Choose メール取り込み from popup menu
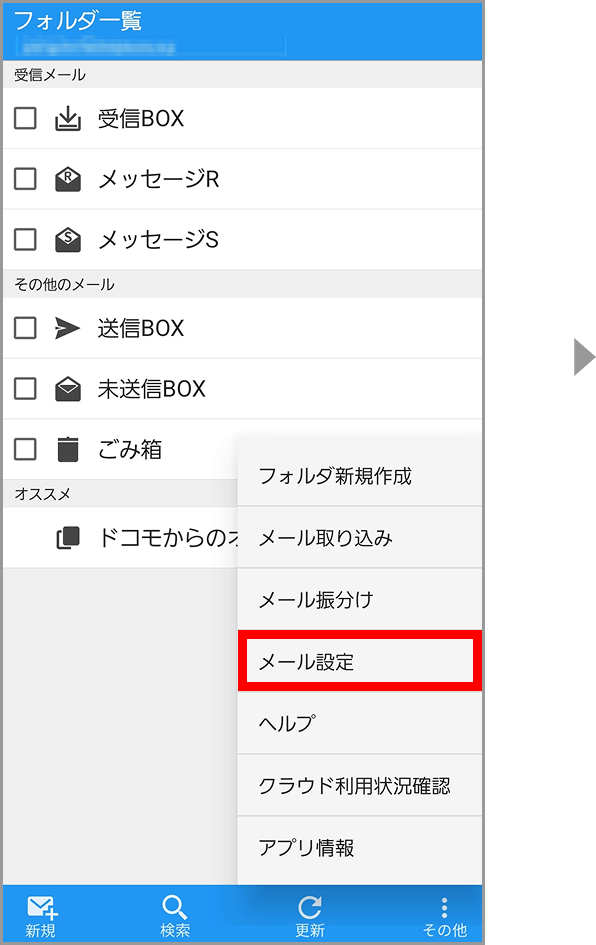The height and width of the screenshot is (945, 596). click(360, 538)
